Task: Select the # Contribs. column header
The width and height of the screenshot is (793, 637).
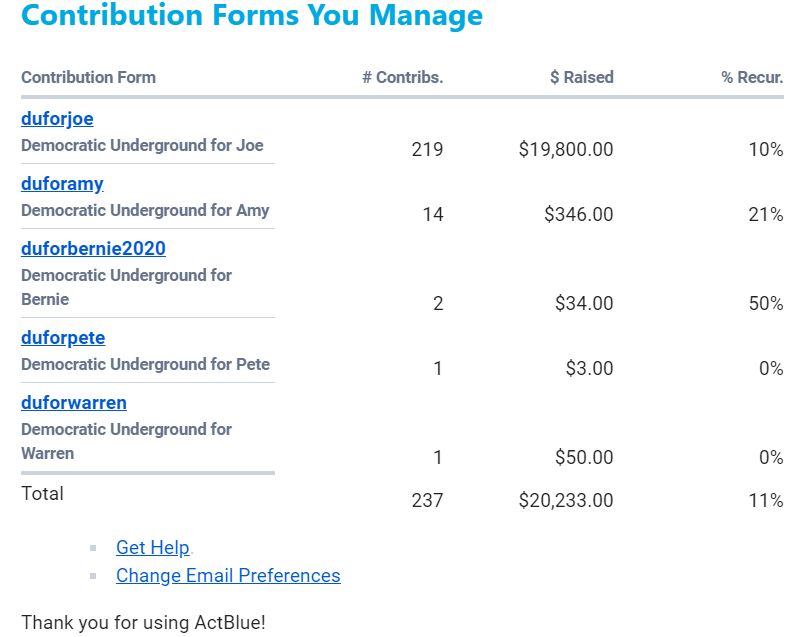Action: click(x=402, y=77)
